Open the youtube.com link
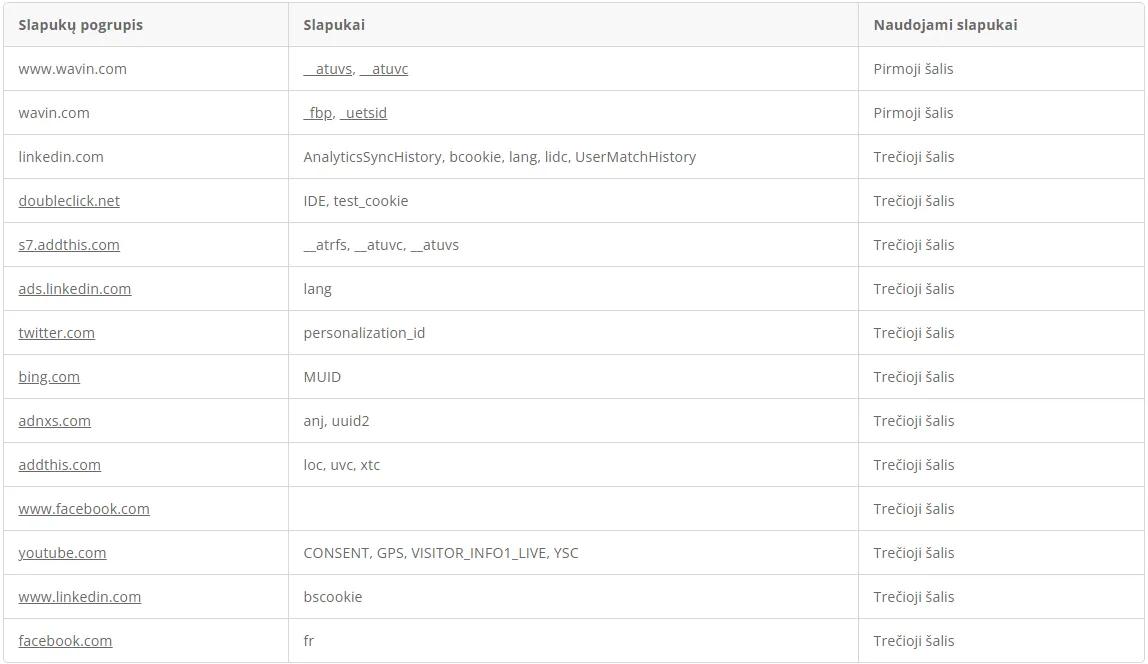Image resolution: width=1148 pixels, height=664 pixels. 62,552
